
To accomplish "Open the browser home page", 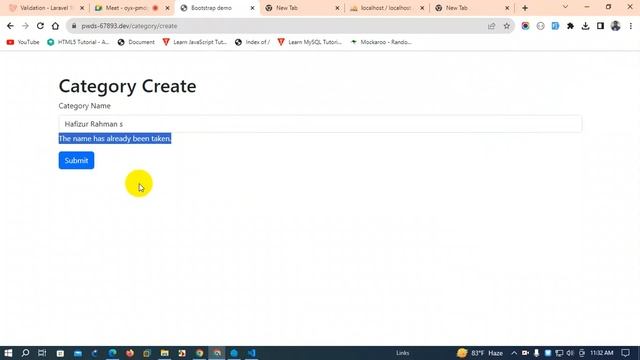I will click(55, 26).
